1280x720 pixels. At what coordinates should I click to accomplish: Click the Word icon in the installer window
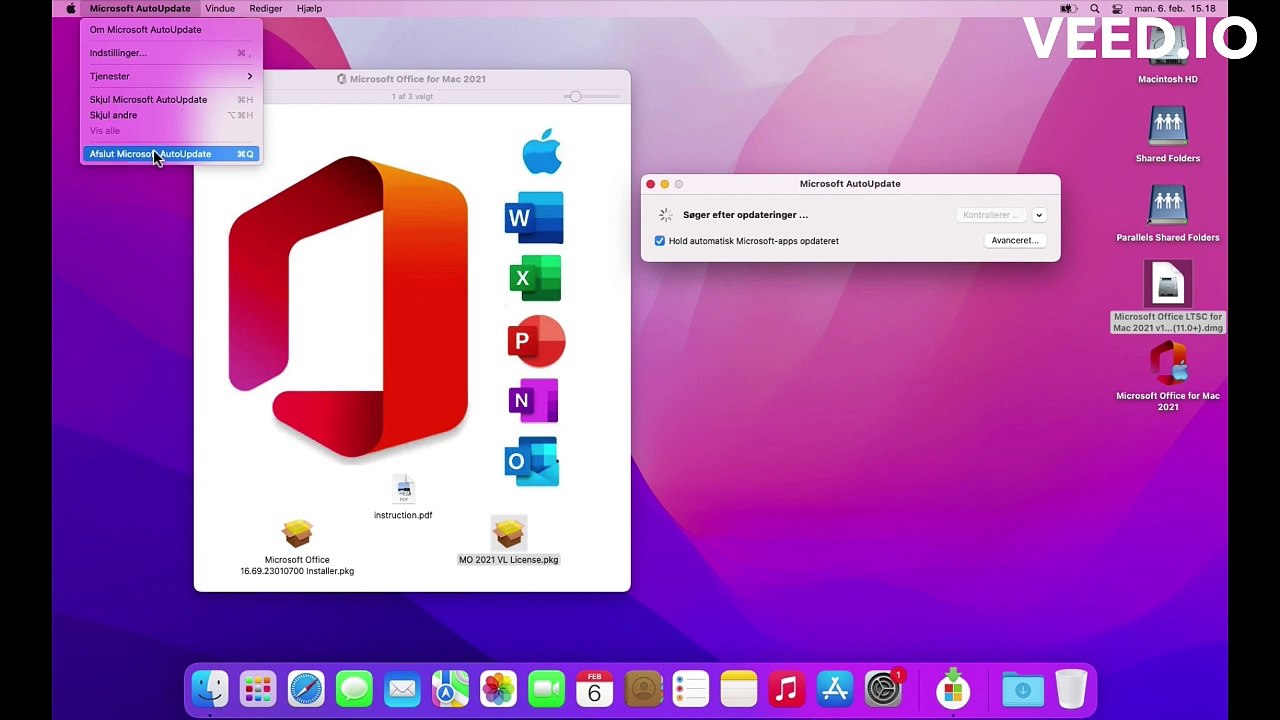click(x=534, y=217)
